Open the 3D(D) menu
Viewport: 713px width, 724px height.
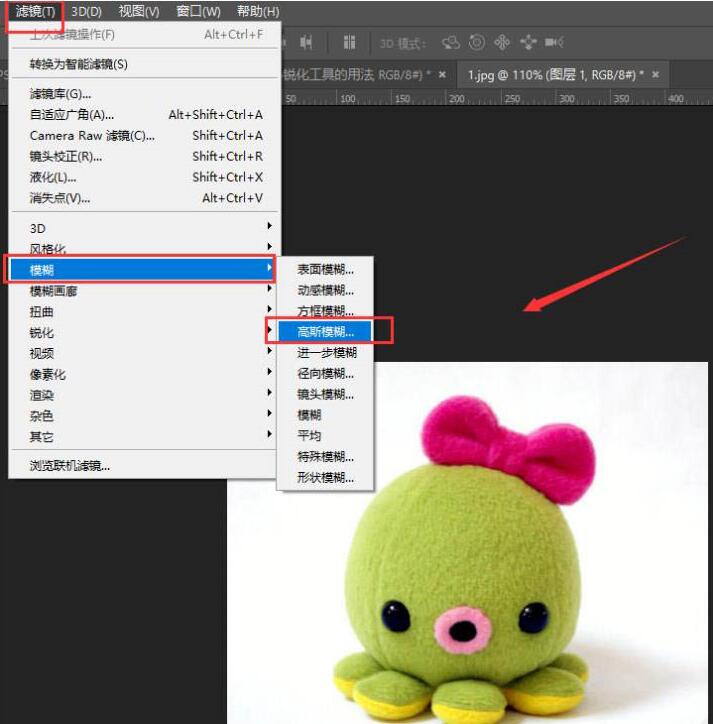click(x=86, y=12)
